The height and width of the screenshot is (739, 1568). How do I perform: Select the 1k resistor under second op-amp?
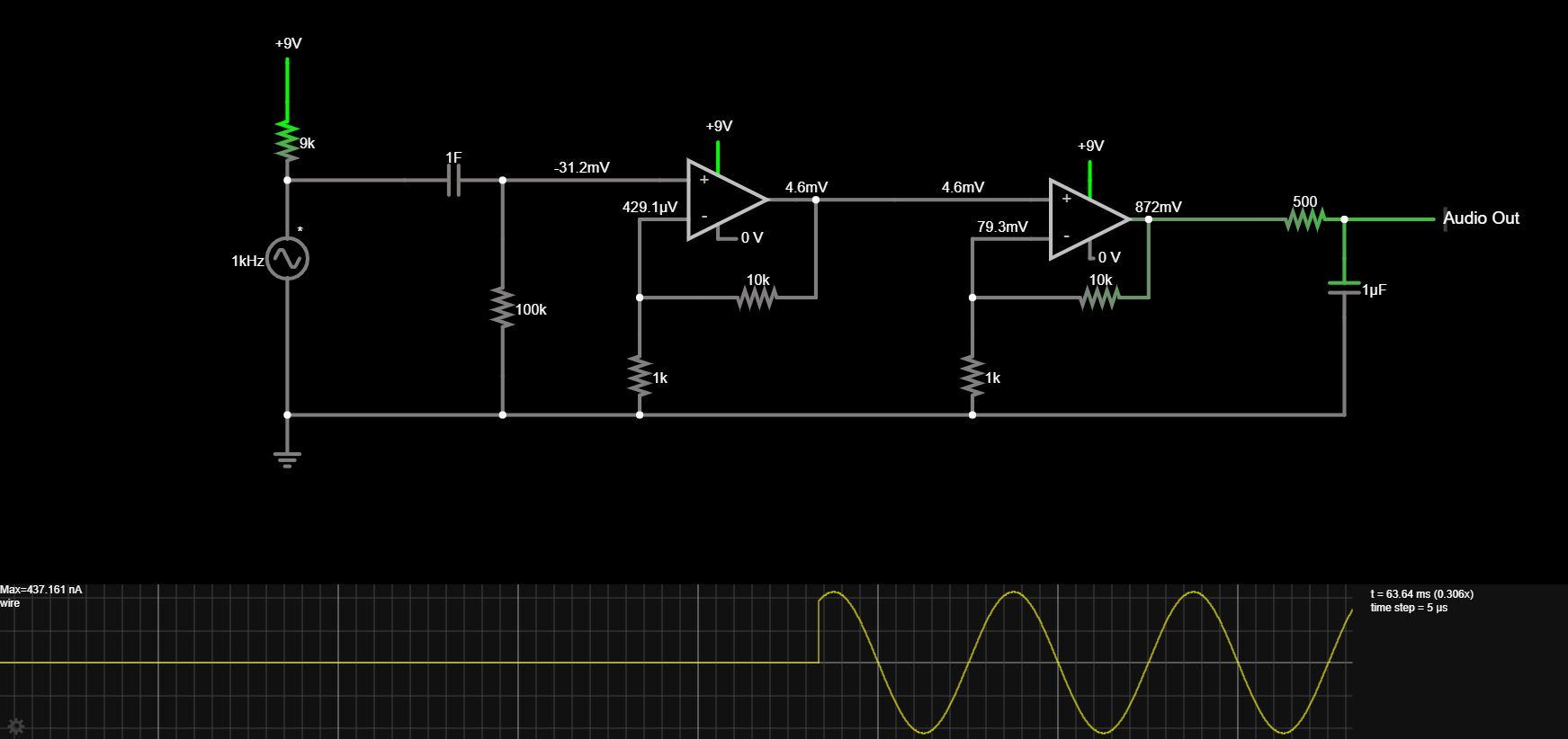tap(972, 377)
